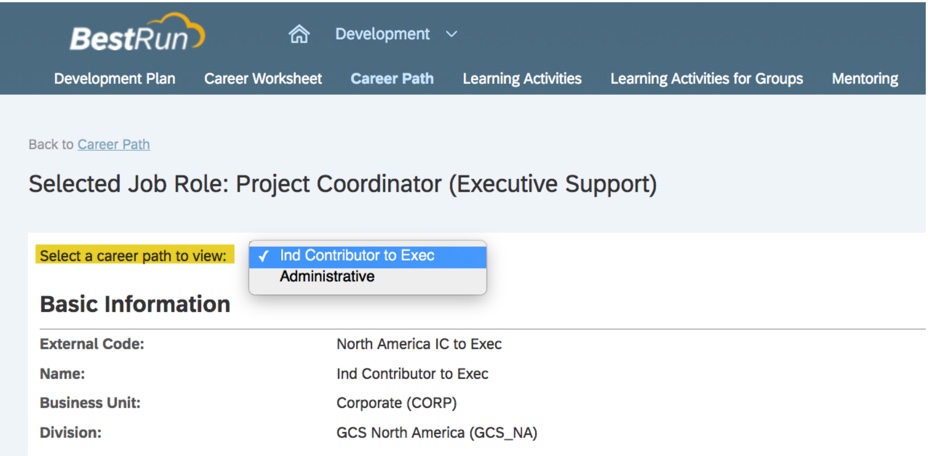Image resolution: width=928 pixels, height=456 pixels.
Task: Open Learning Activities for Groups tab
Action: [x=706, y=78]
